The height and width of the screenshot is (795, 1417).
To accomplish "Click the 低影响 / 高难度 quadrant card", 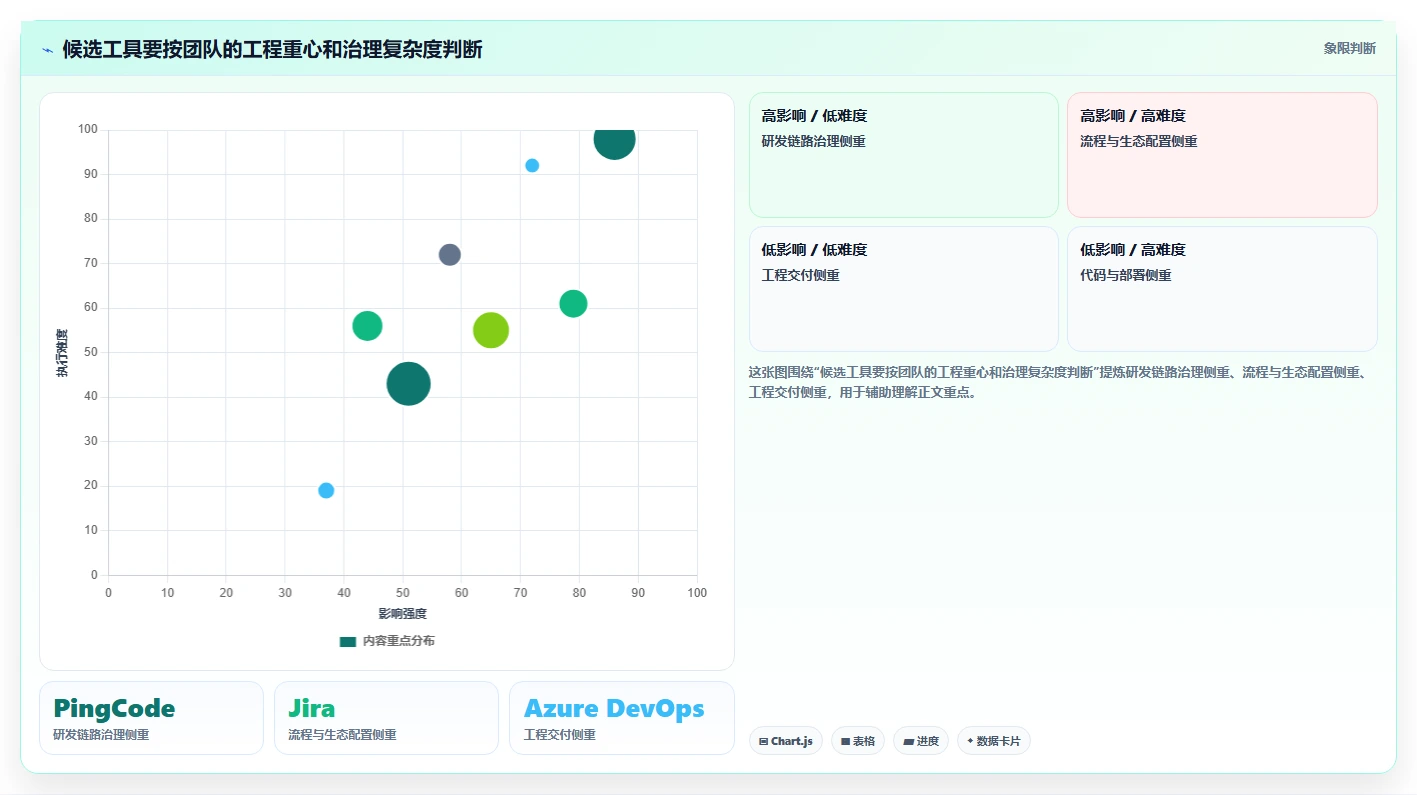I will (1222, 289).
